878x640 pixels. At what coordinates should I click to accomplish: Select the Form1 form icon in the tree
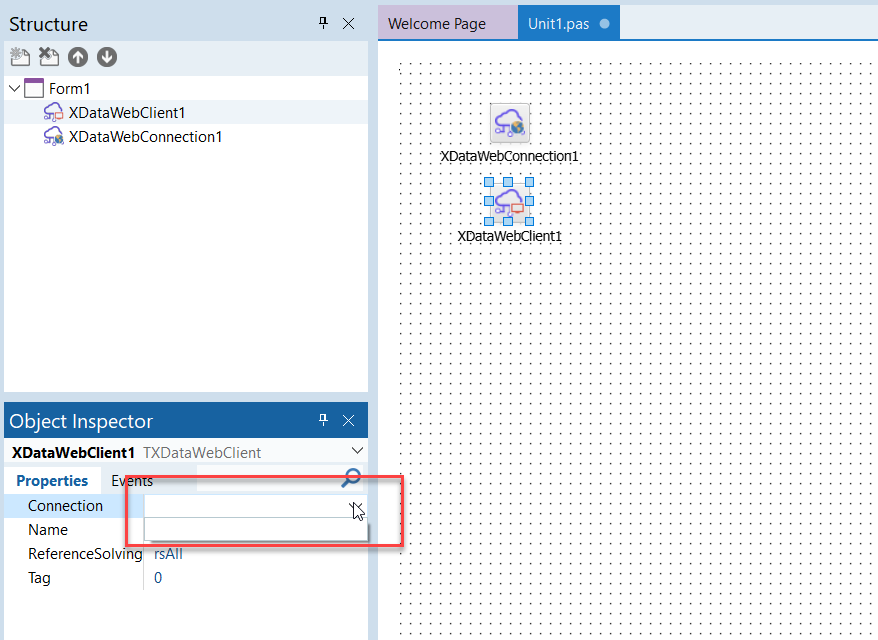point(34,88)
